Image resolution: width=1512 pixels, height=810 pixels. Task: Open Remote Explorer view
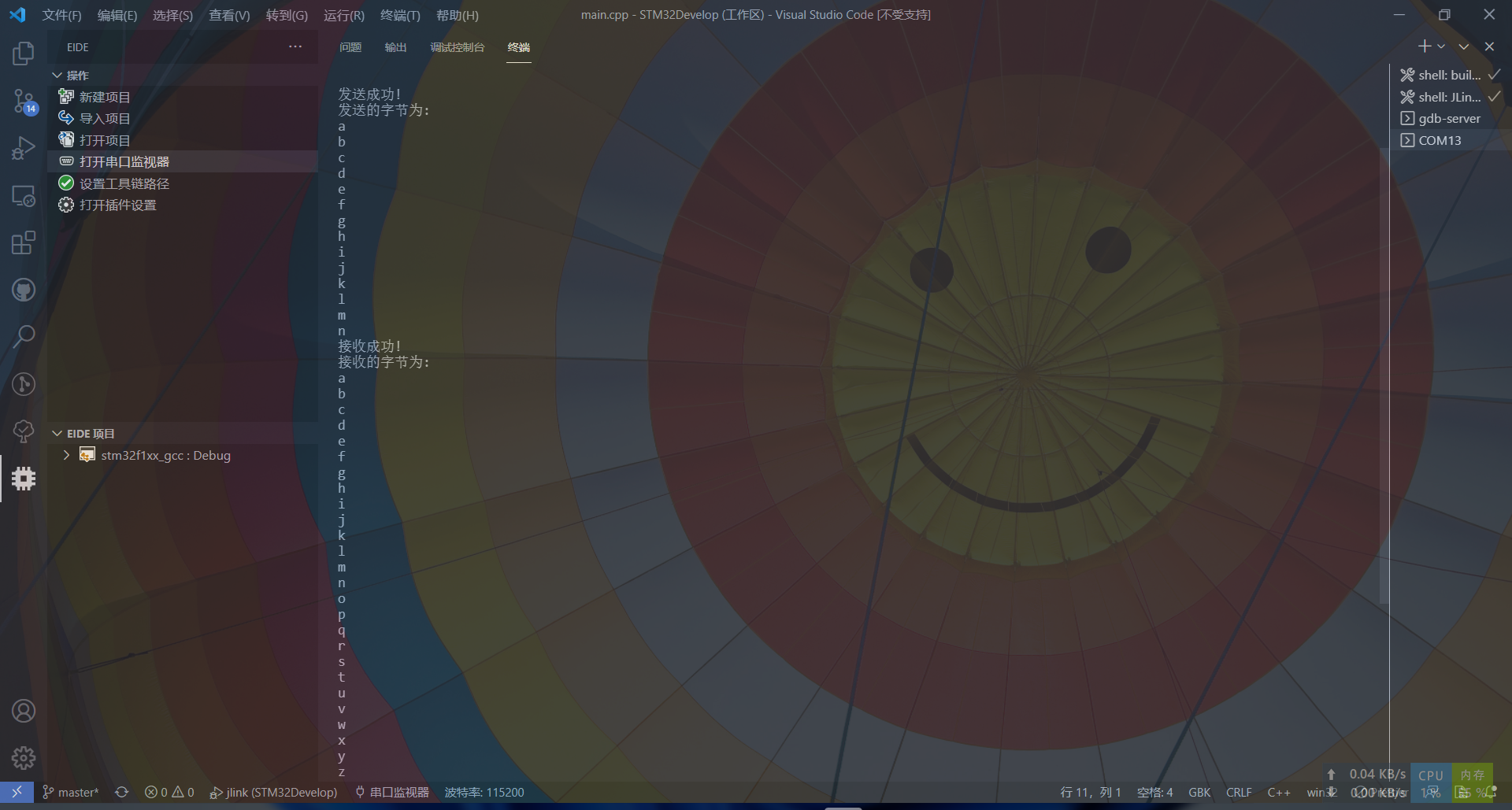24,195
